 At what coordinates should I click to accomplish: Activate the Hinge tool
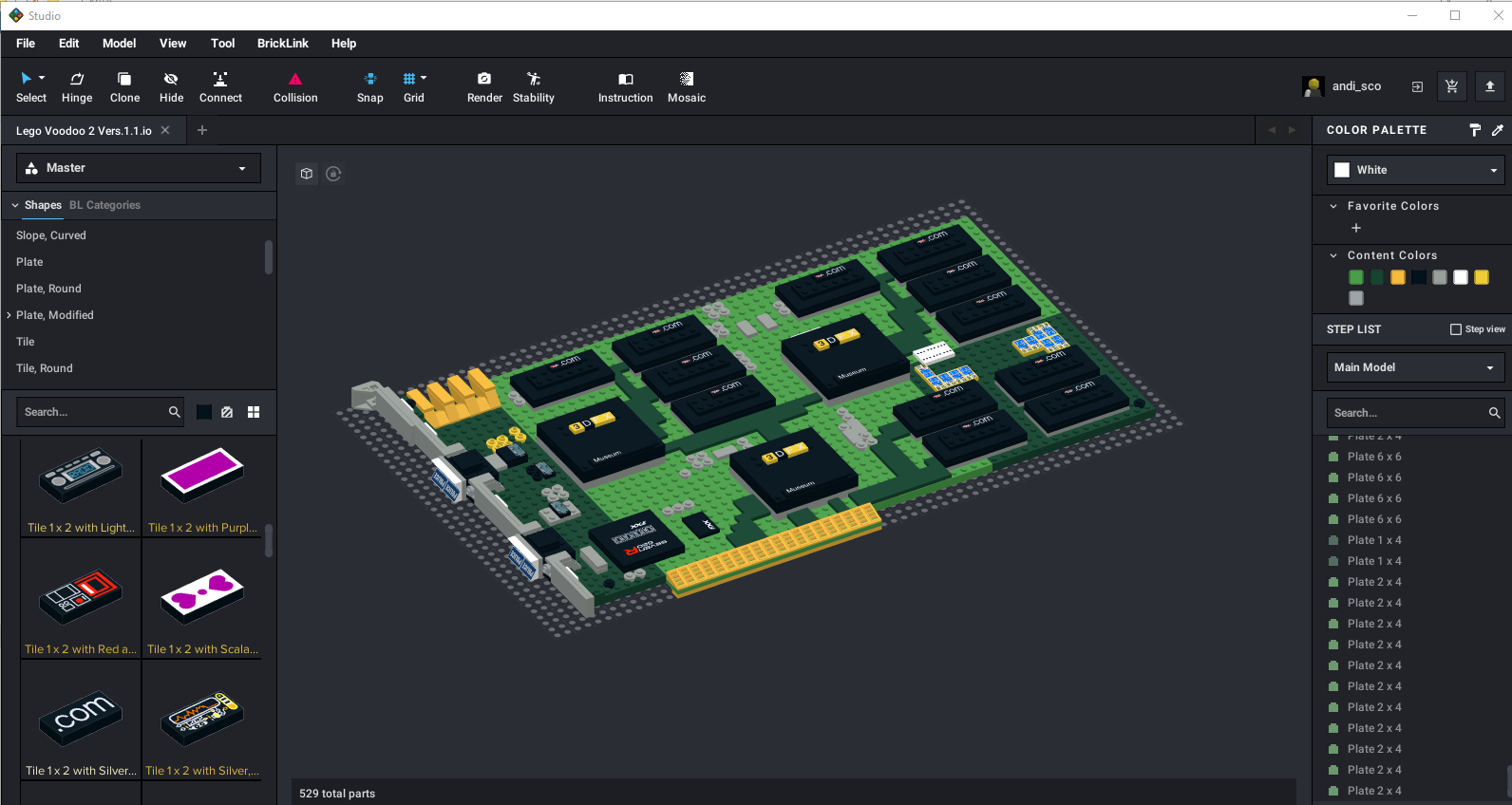coord(77,86)
